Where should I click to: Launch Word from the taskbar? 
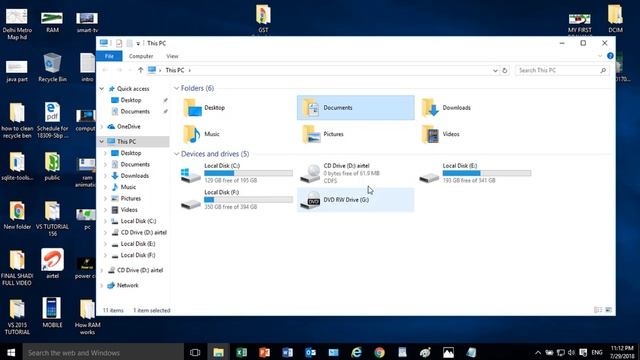coord(287,352)
